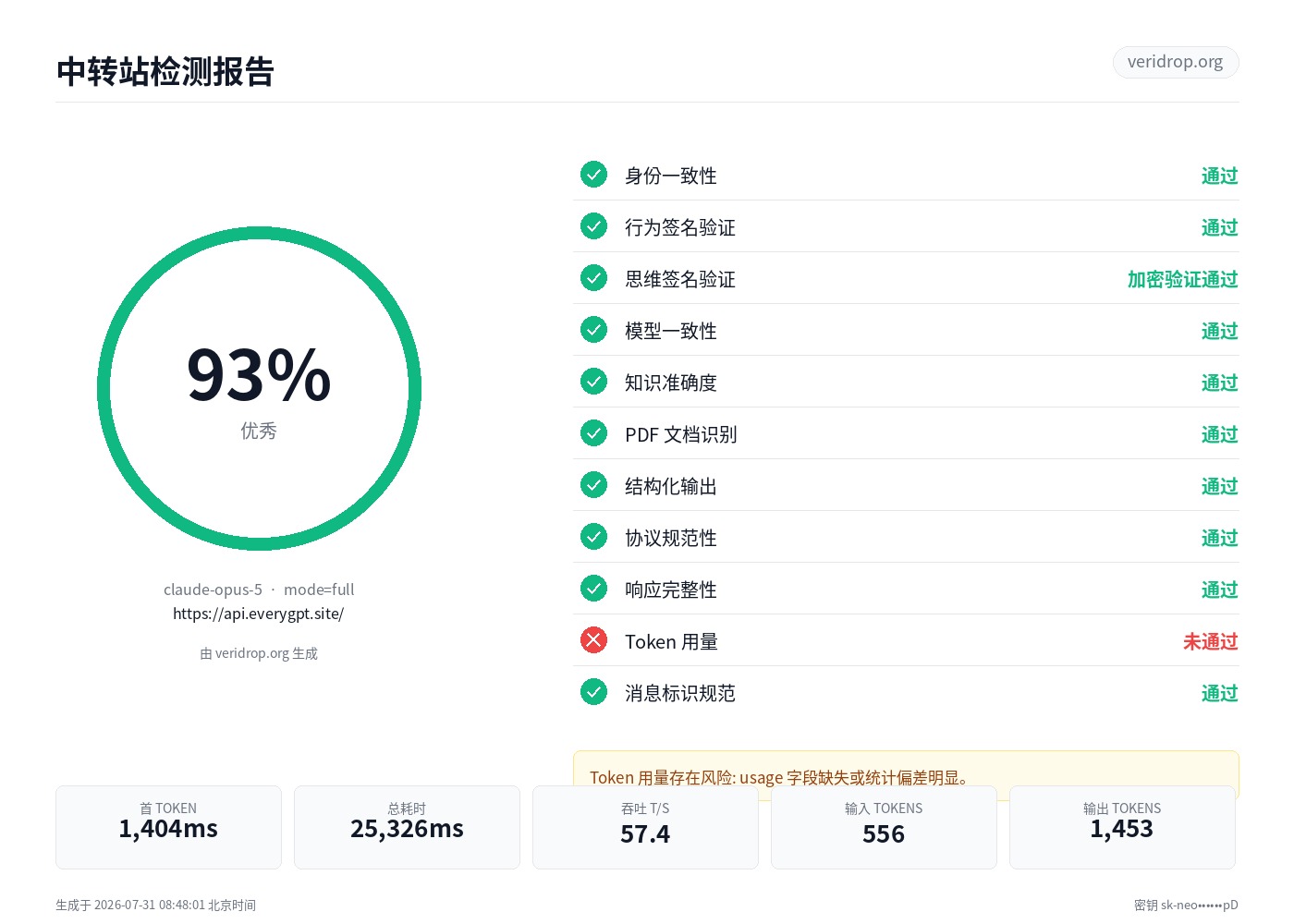Open the https://api.everygpt.site/ URL link
1294x924 pixels.
click(259, 614)
